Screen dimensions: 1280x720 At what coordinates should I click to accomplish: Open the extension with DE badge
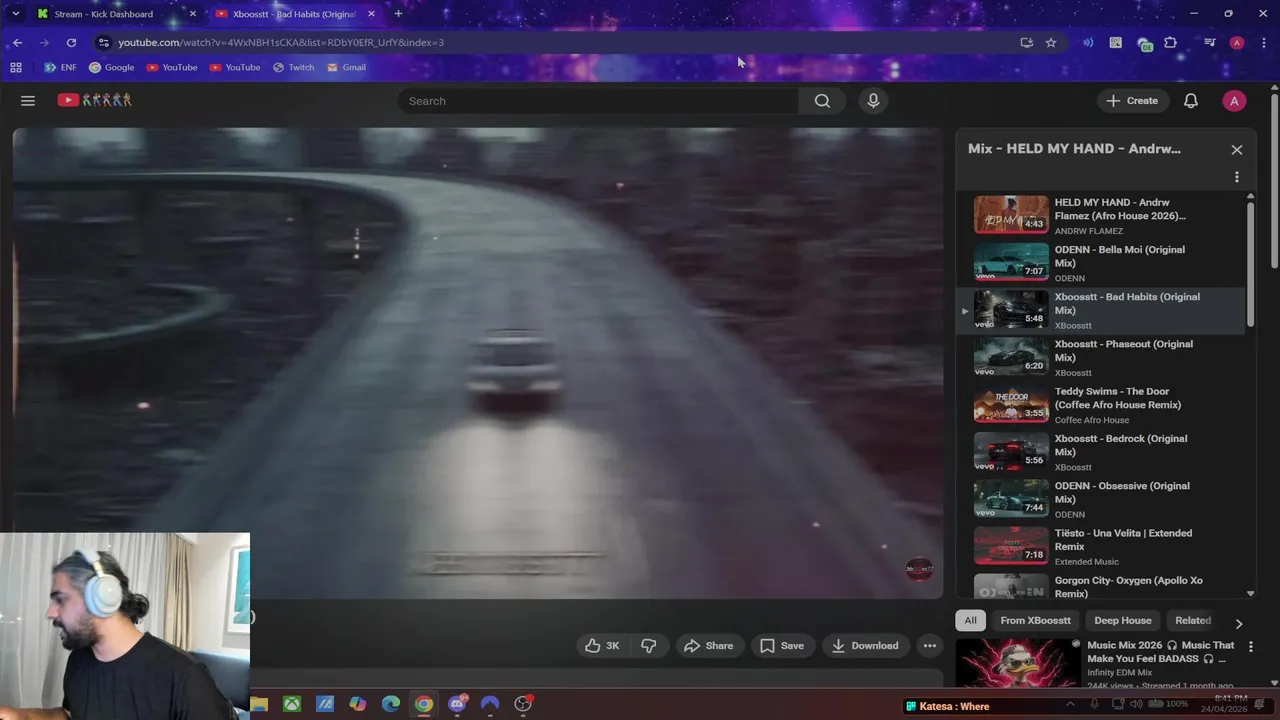point(1143,44)
